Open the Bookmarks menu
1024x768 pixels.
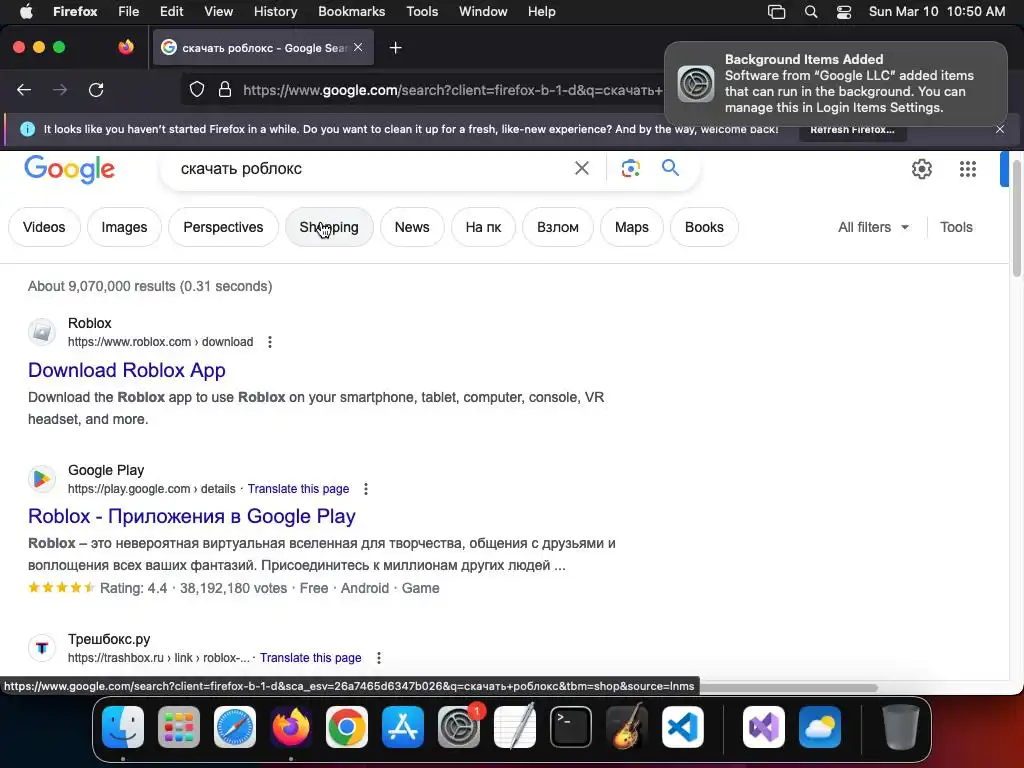(351, 12)
